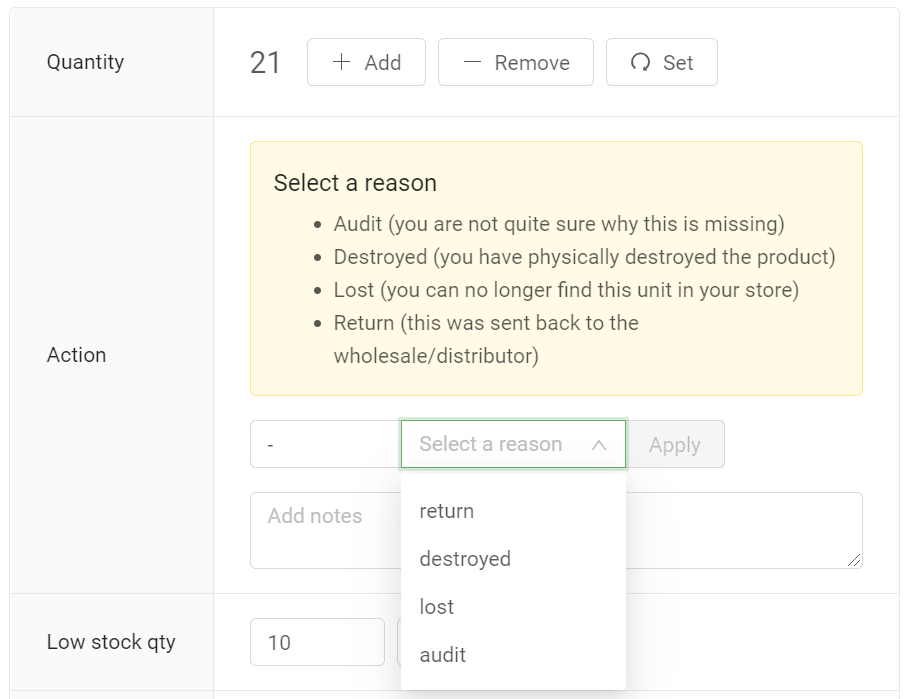Click the current quantity value 21
905x699 pixels.
[x=265, y=63]
